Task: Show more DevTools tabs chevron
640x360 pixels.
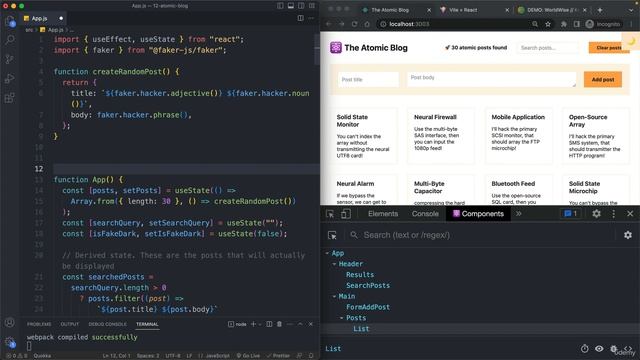Action: pyautogui.click(x=518, y=213)
